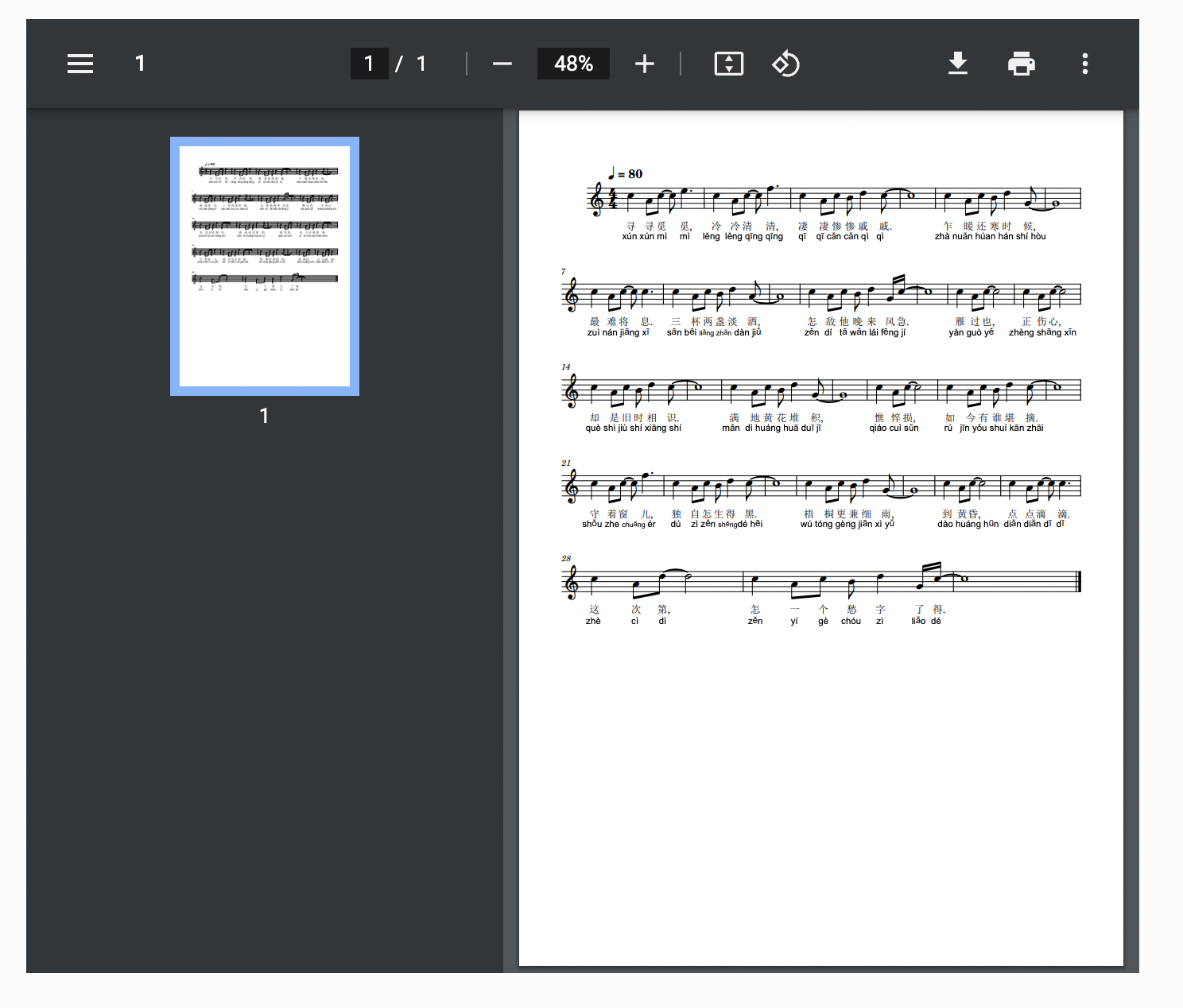Click the measure number 7 marker
Viewport: 1183px width, 1008px height.
click(564, 270)
